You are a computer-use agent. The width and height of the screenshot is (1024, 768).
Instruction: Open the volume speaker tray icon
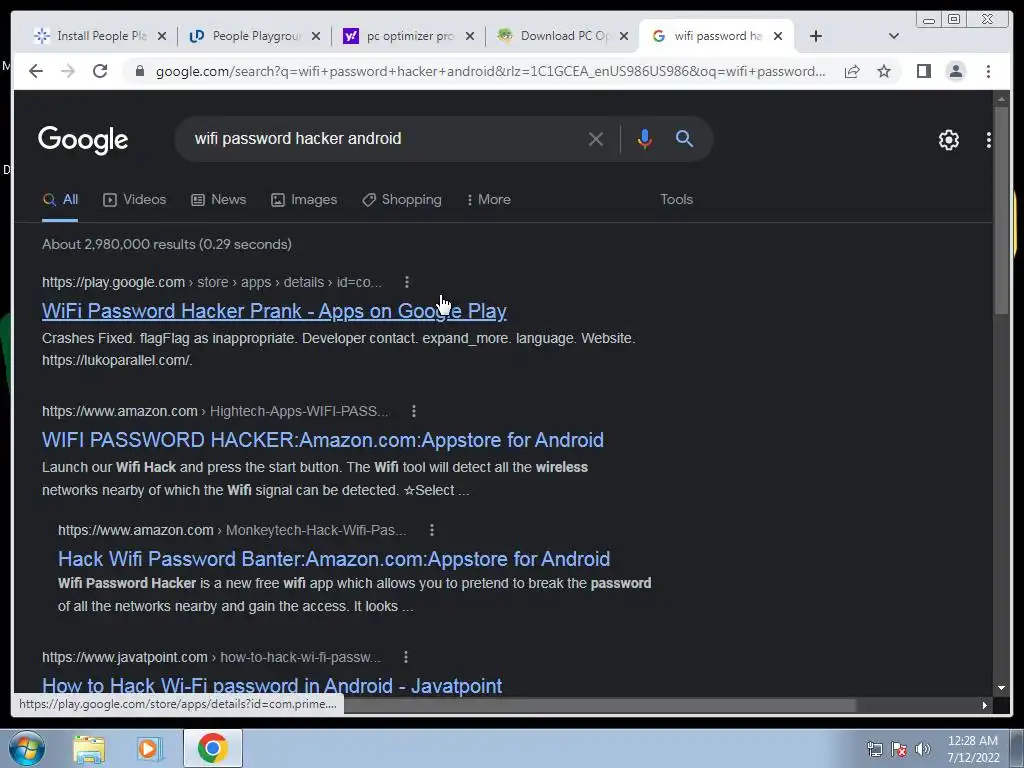[x=922, y=749]
